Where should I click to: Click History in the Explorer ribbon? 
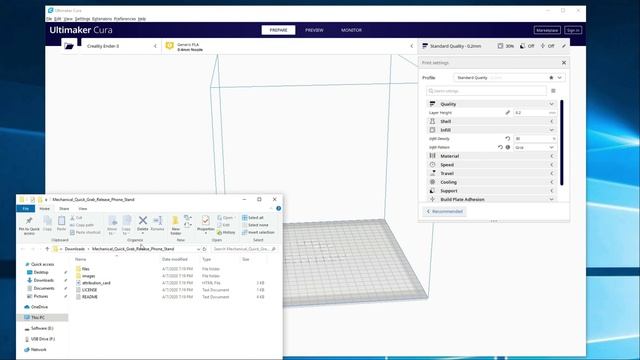tap(226, 233)
